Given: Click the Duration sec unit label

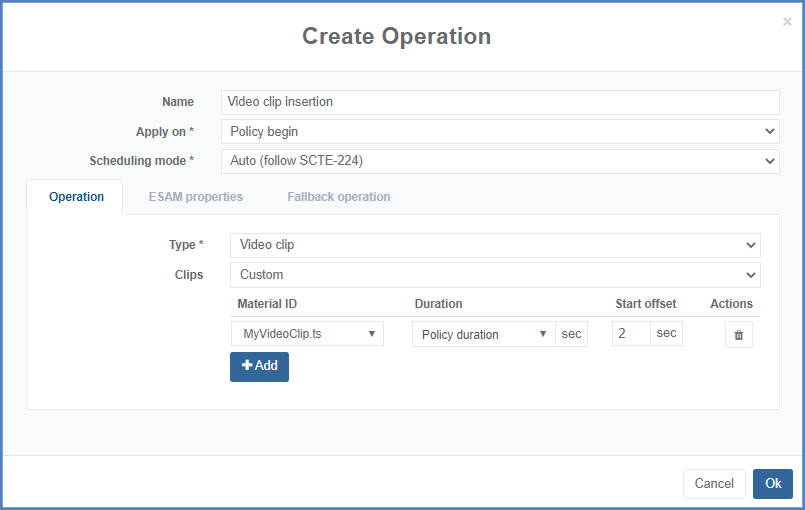Looking at the screenshot, I should [x=571, y=334].
